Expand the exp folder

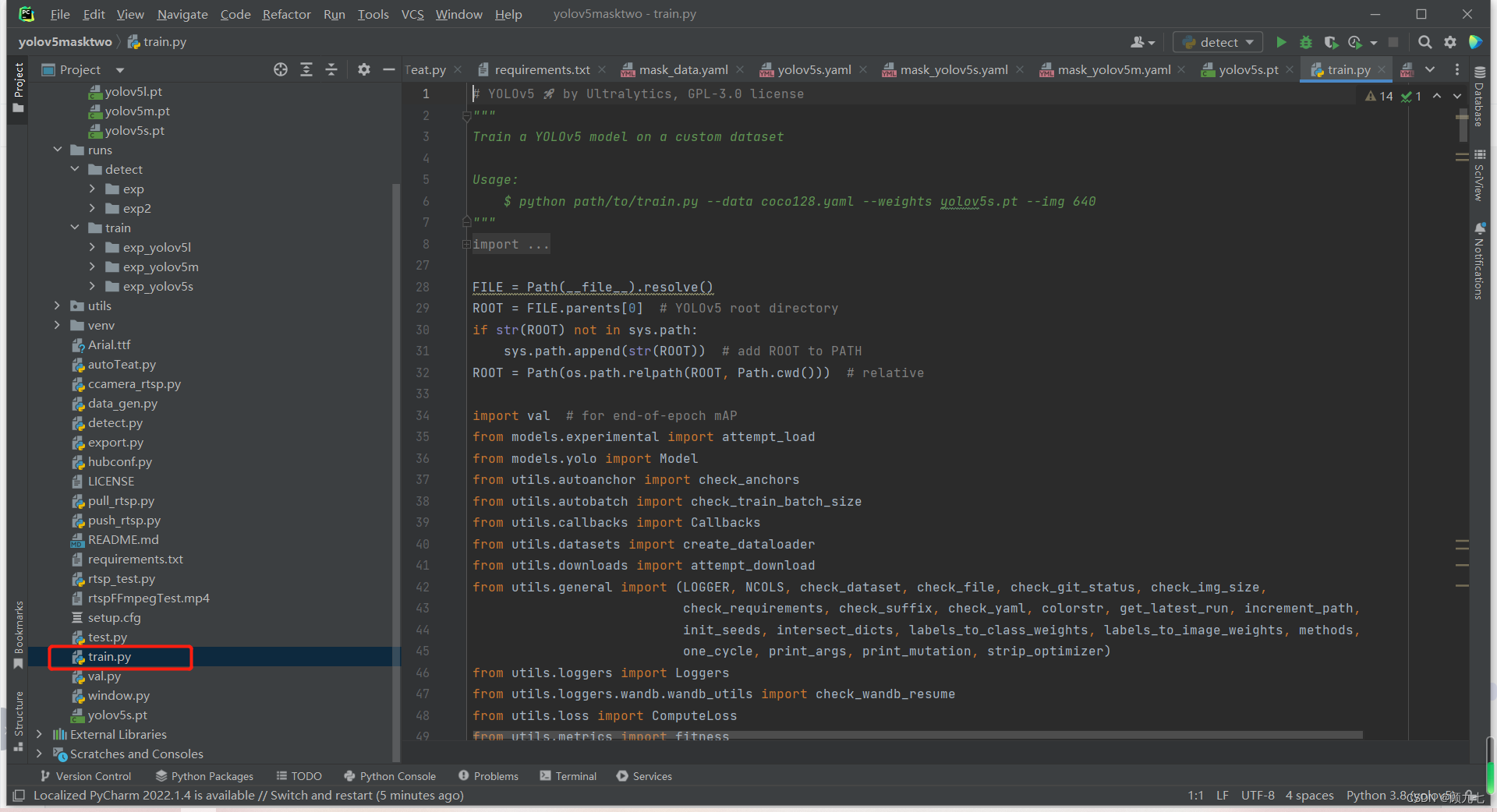pos(92,189)
